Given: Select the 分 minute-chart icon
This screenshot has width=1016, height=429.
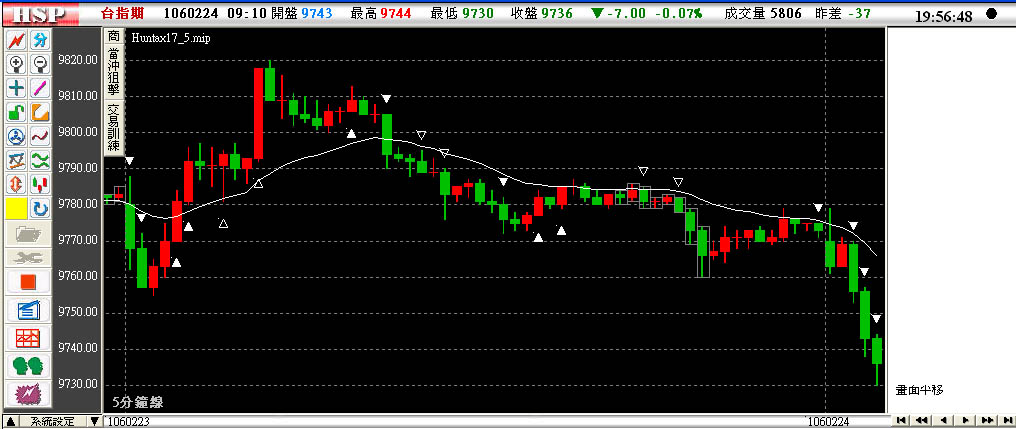Looking at the screenshot, I should tap(40, 41).
